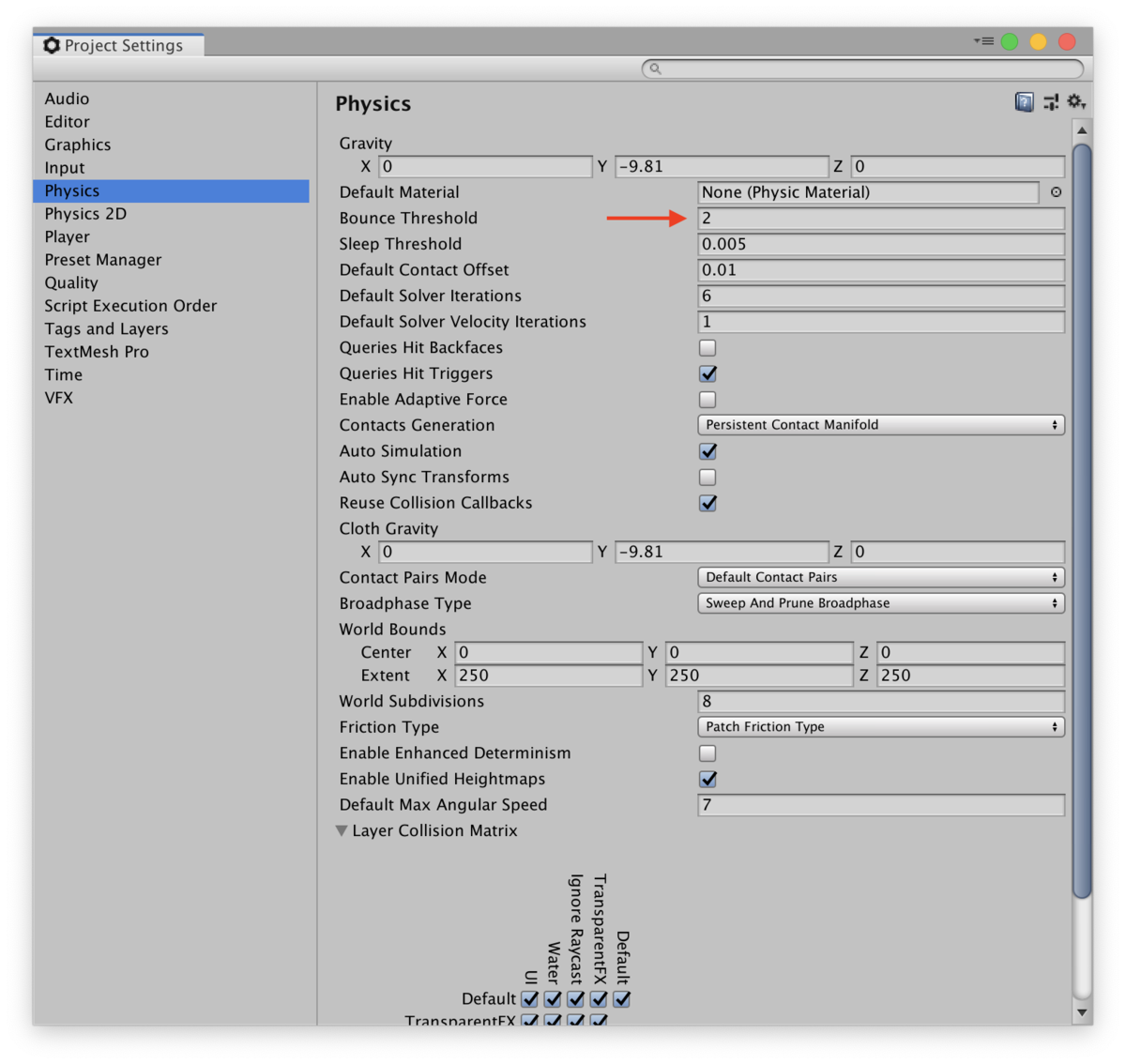
Task: Click the Bounce Threshold value field
Action: [881, 219]
